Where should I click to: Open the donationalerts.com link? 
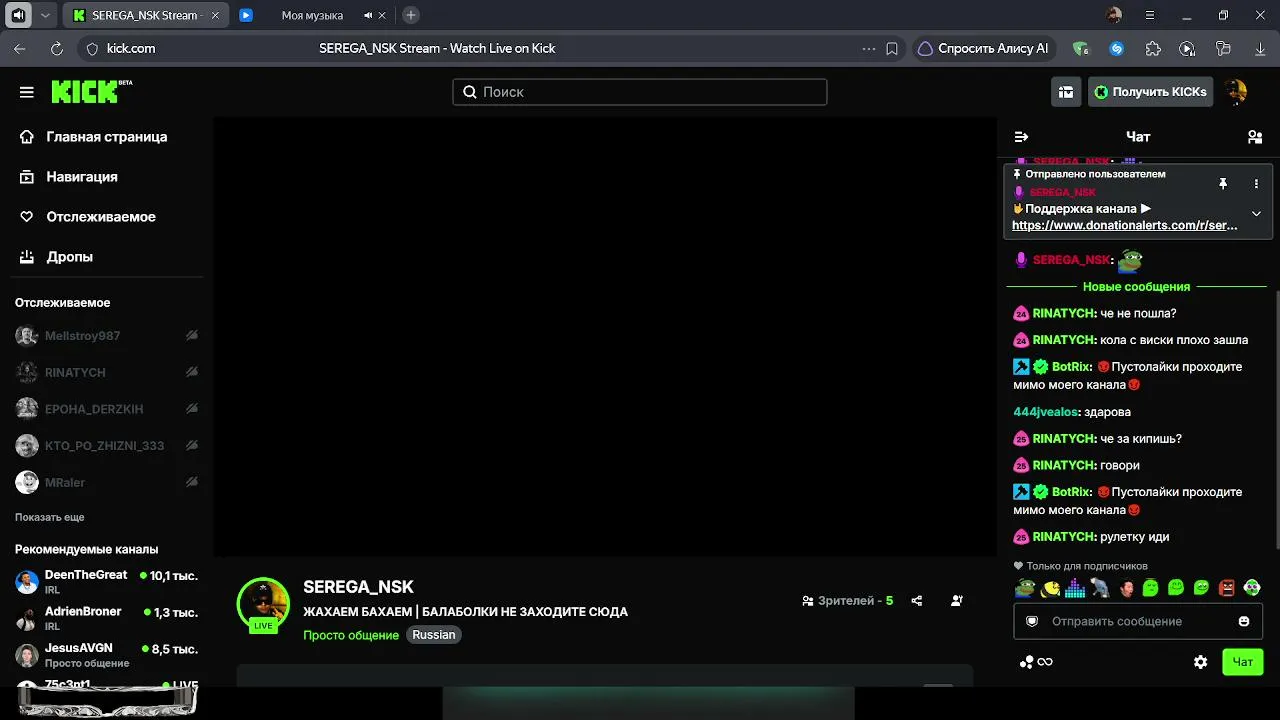1125,226
